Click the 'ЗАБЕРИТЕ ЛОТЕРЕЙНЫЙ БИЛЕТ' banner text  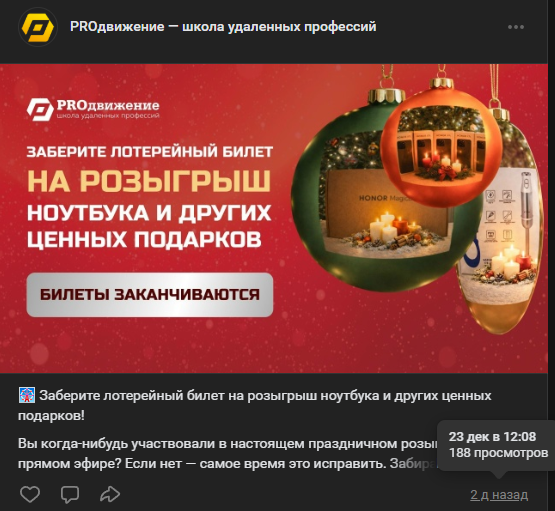click(150, 152)
